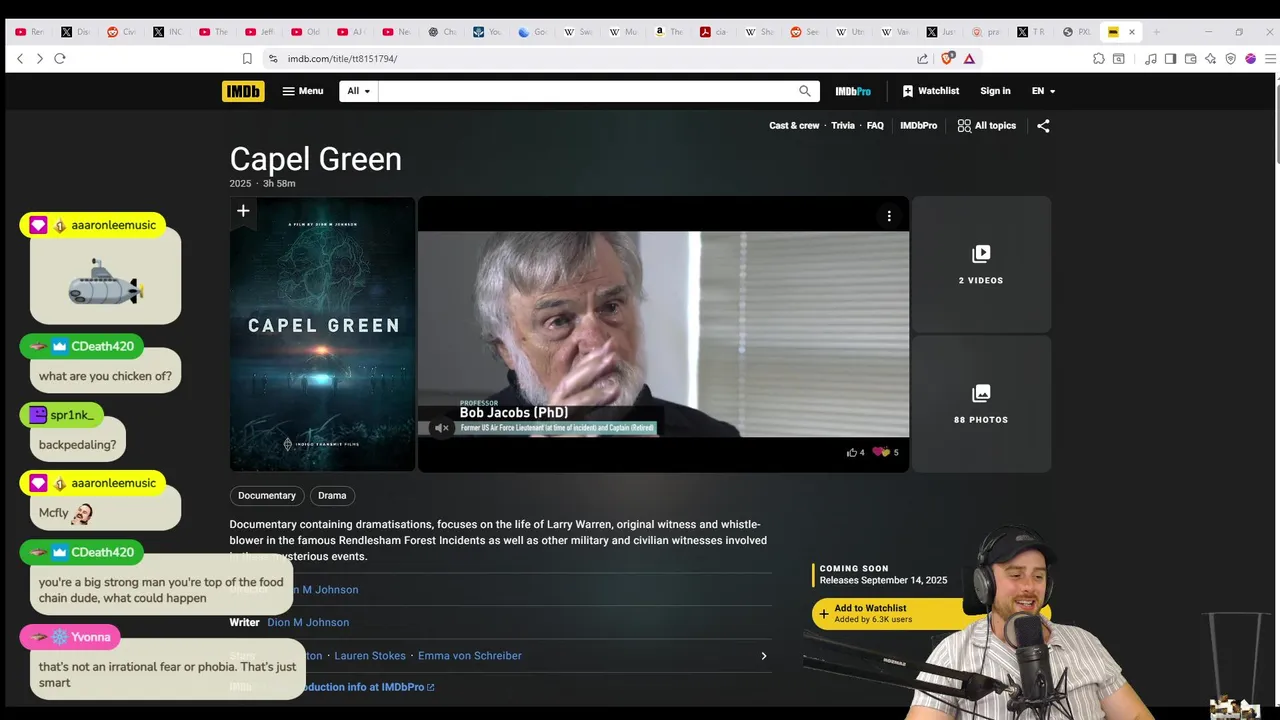Open the video player three-dot menu

point(889,216)
